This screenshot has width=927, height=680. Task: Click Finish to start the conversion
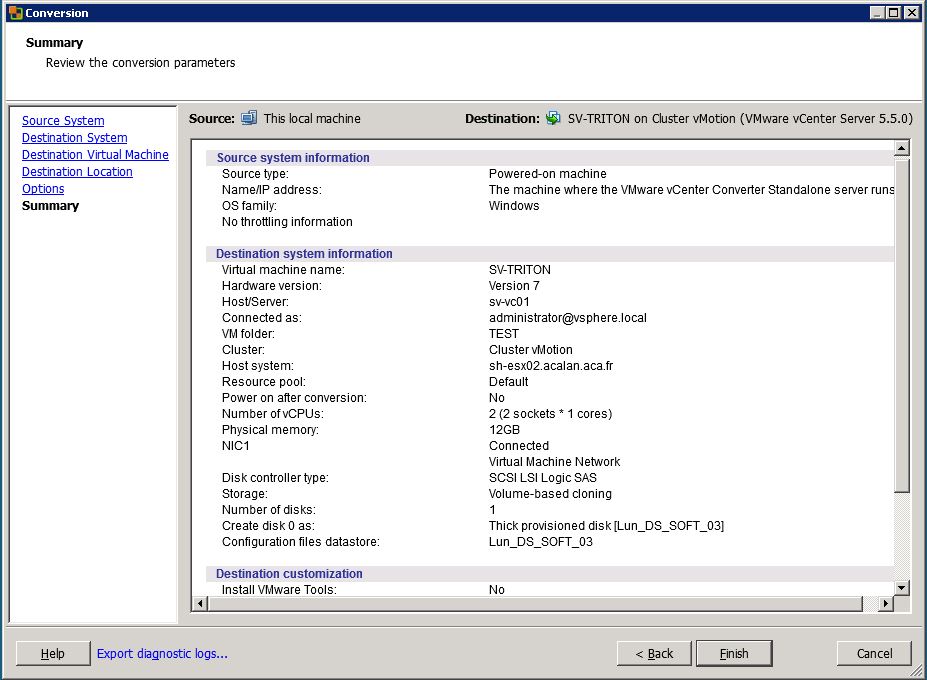coord(734,653)
